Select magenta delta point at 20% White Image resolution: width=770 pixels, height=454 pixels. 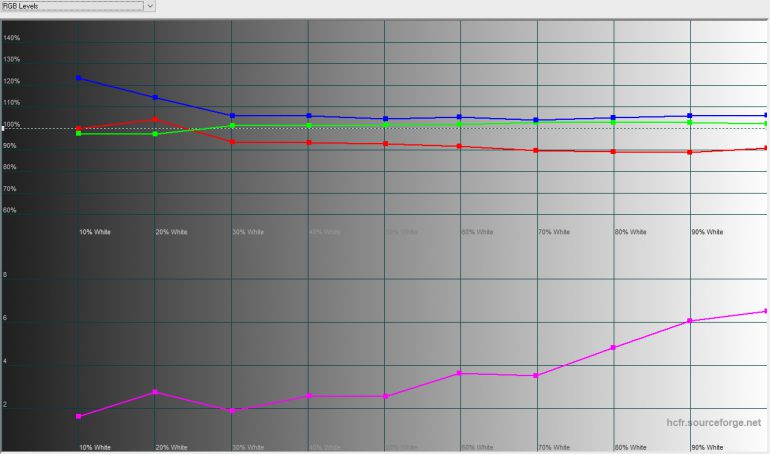[x=155, y=392]
